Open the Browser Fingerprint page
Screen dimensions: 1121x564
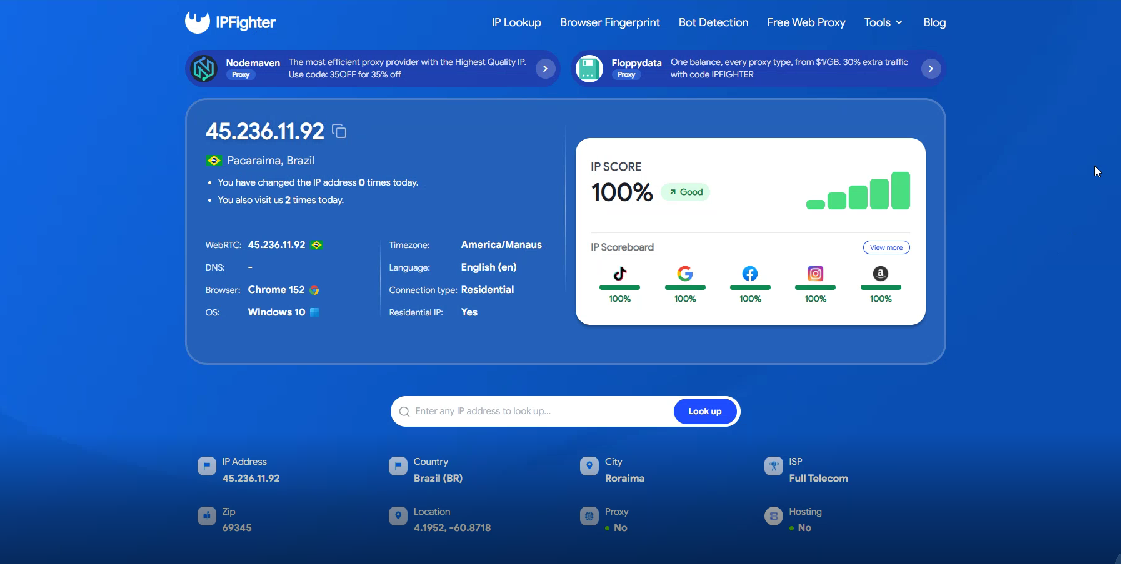(610, 22)
